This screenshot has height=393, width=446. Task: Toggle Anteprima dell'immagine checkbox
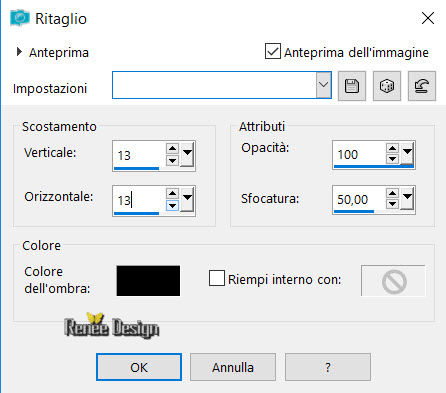(x=273, y=51)
